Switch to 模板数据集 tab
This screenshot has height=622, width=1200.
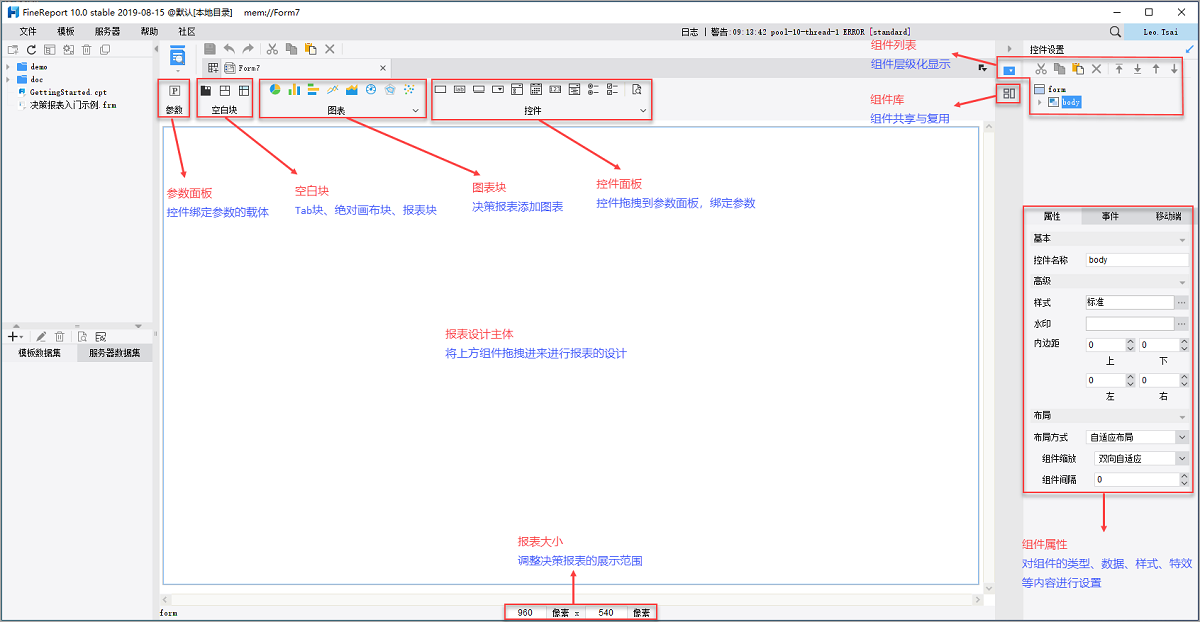tap(38, 353)
